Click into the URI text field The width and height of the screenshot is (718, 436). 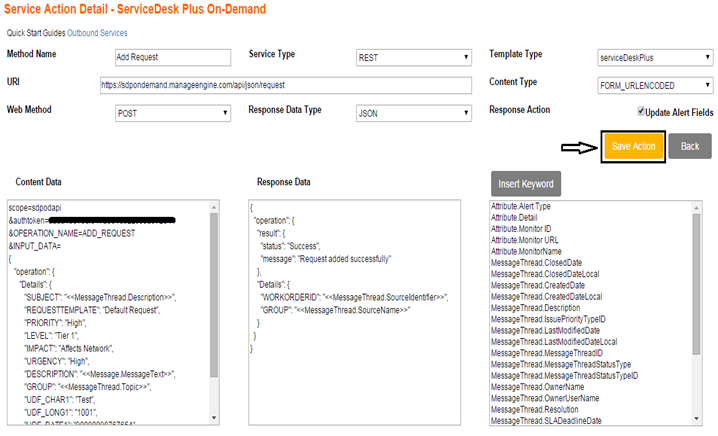(x=285, y=86)
